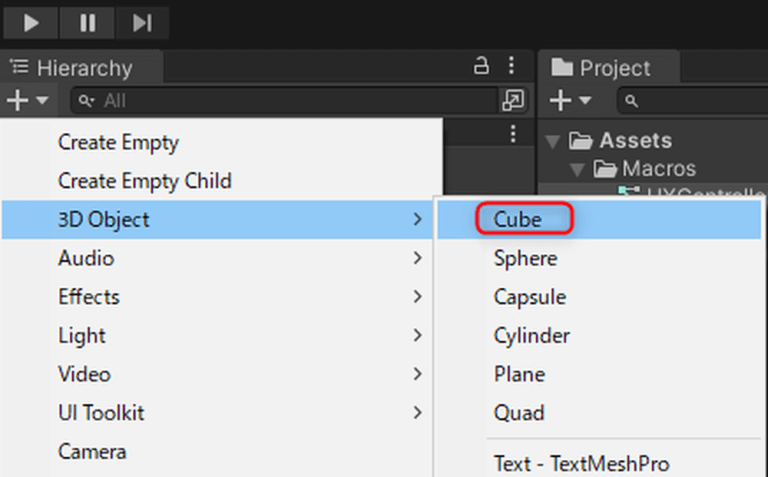This screenshot has width=768, height=477.
Task: Click the Pause button
Action: click(86, 22)
